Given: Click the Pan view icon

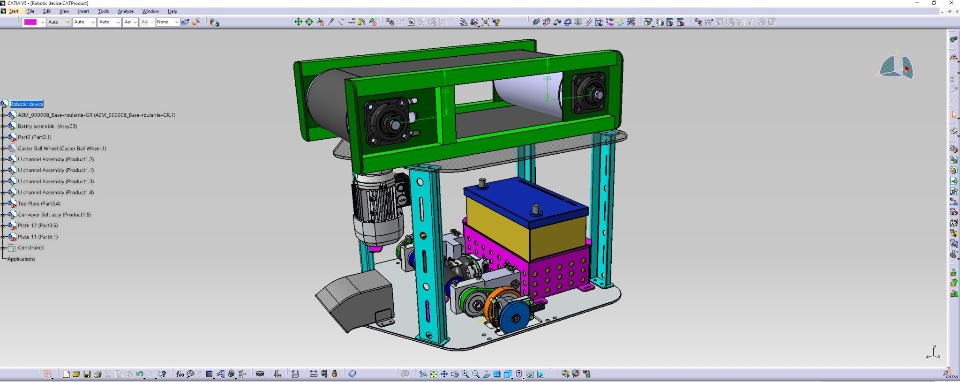Looking at the screenshot, I should click(444, 373).
